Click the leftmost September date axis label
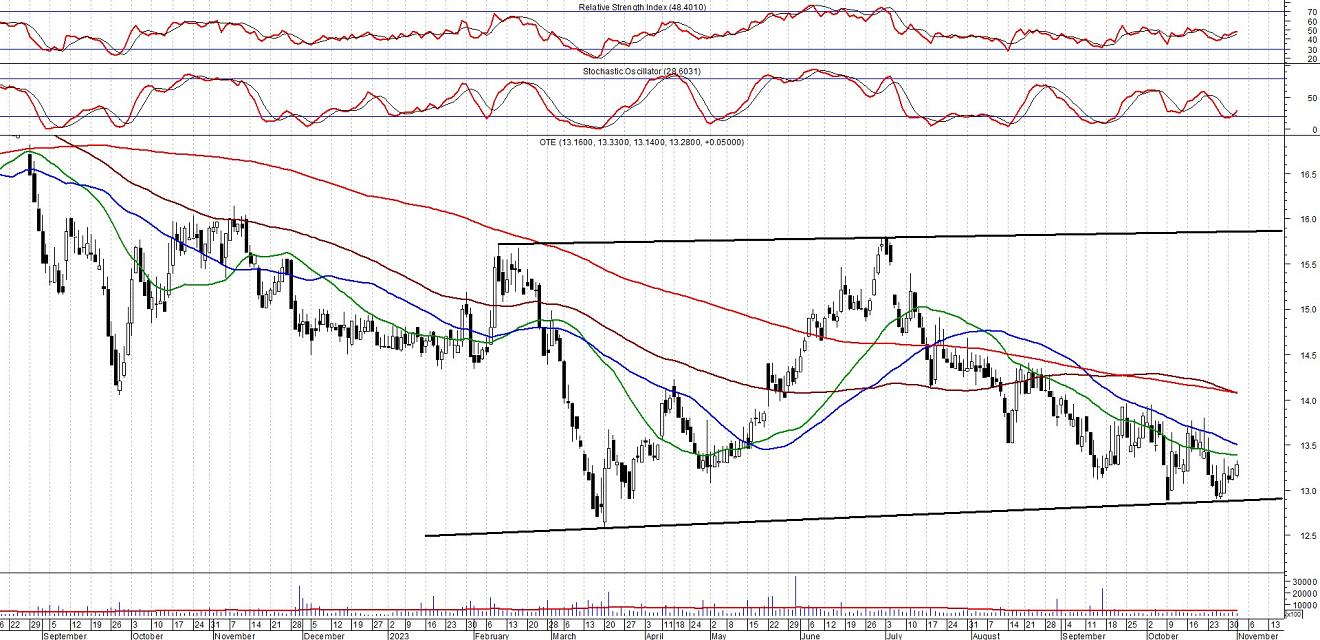The height and width of the screenshot is (640, 1320). tap(65, 635)
